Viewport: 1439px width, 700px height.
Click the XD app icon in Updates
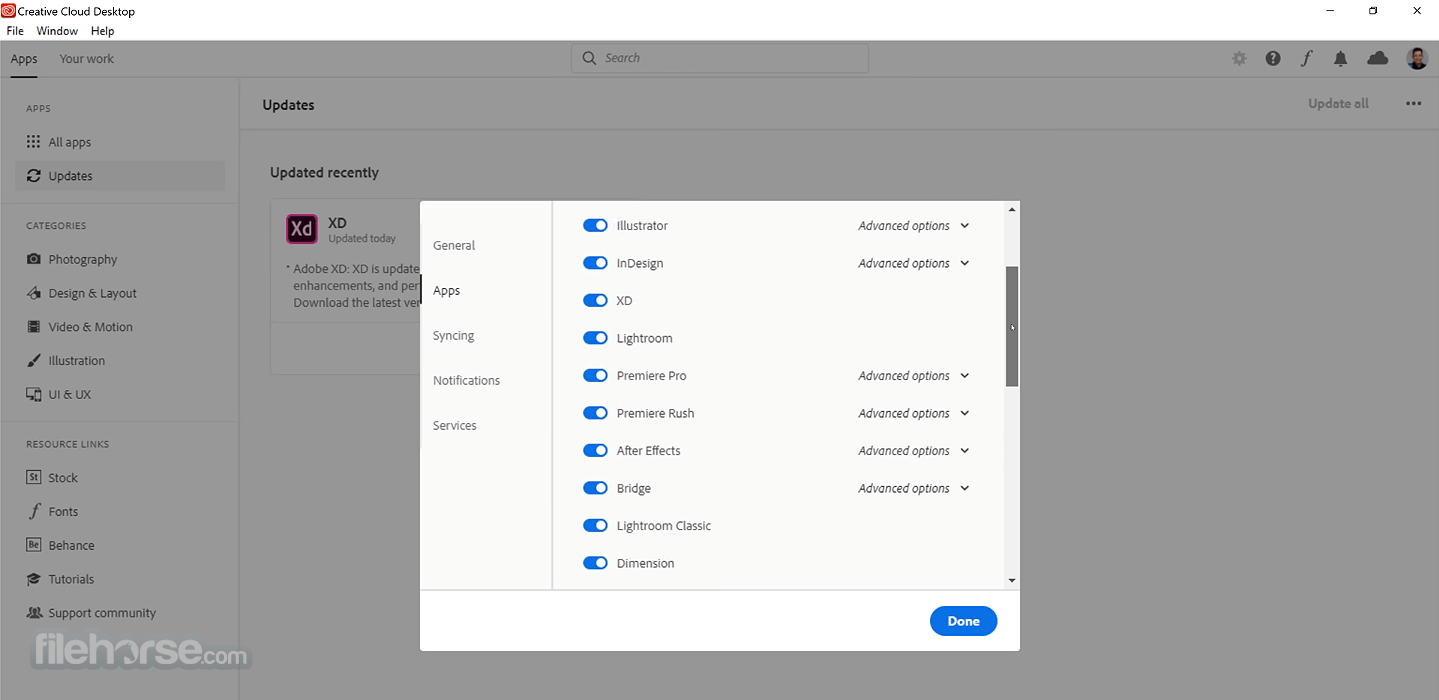[302, 229]
